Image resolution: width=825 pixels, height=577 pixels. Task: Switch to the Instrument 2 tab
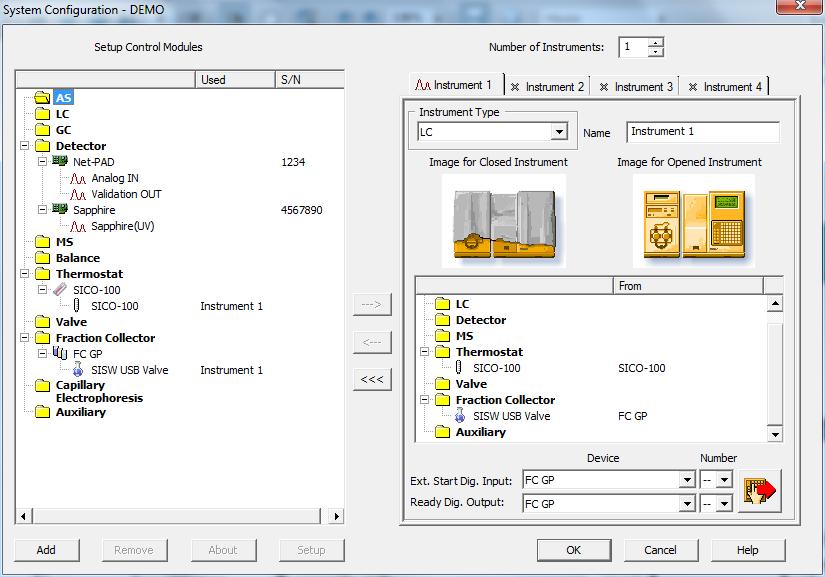[547, 87]
